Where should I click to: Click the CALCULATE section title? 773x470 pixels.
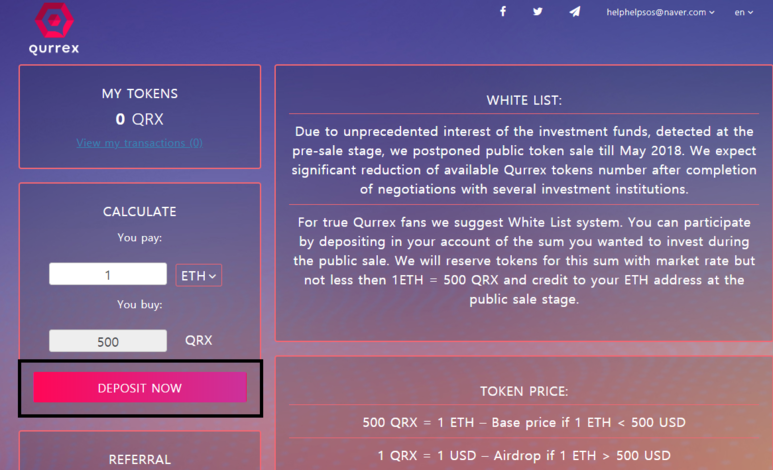tap(139, 212)
